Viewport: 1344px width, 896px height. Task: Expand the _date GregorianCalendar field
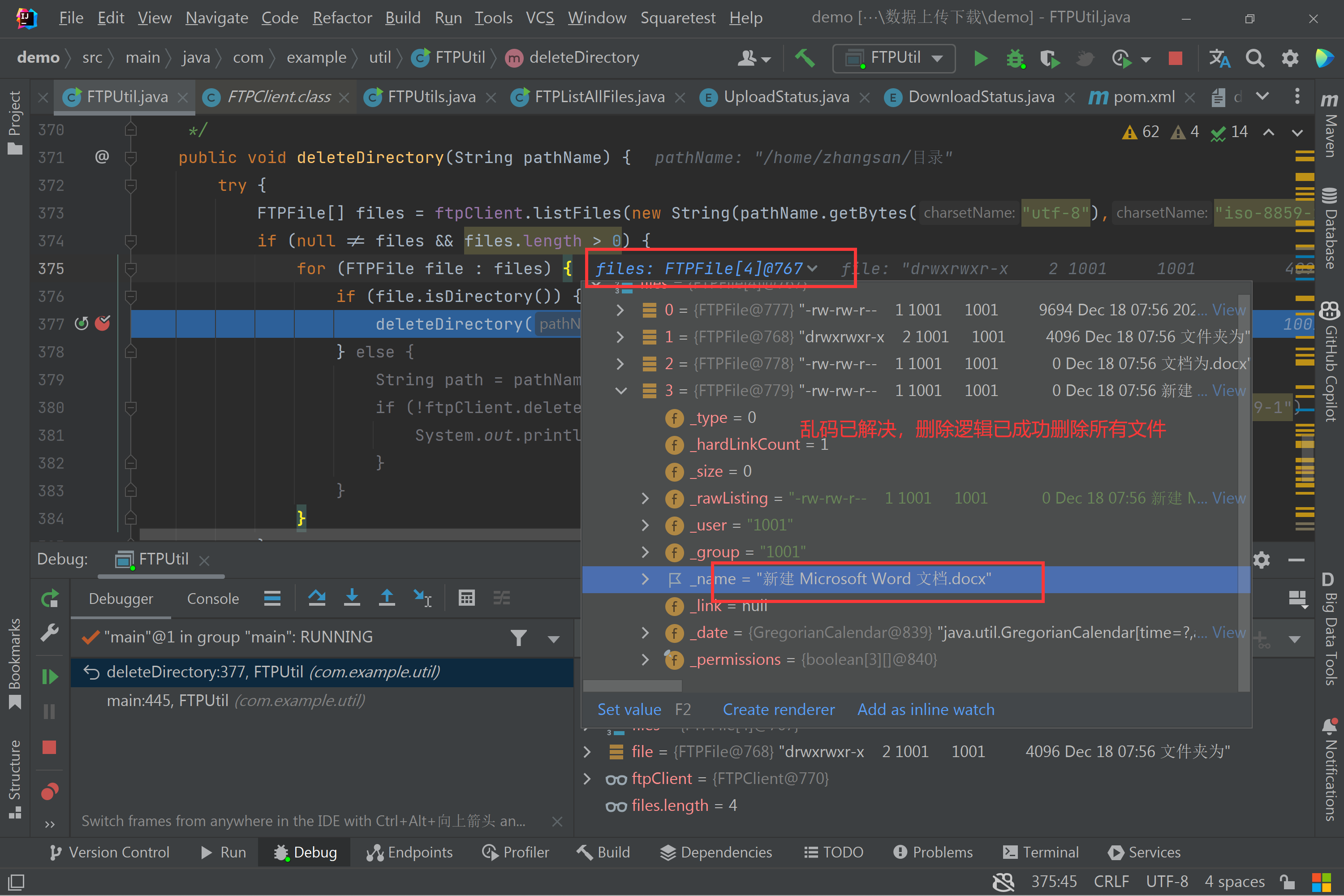pos(645,632)
